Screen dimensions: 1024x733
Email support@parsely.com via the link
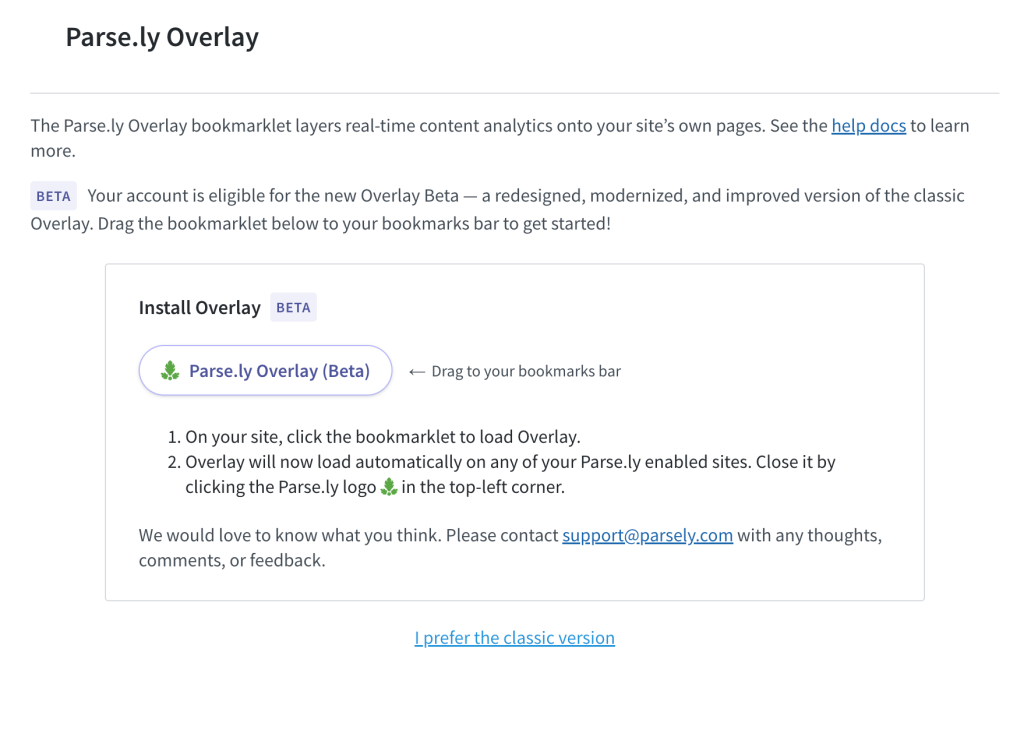tap(647, 535)
